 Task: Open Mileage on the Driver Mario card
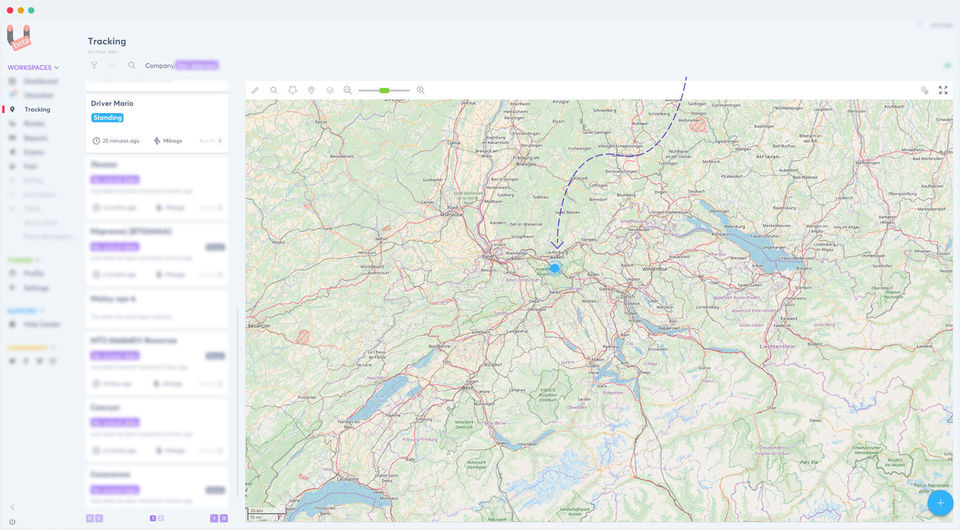[168, 141]
